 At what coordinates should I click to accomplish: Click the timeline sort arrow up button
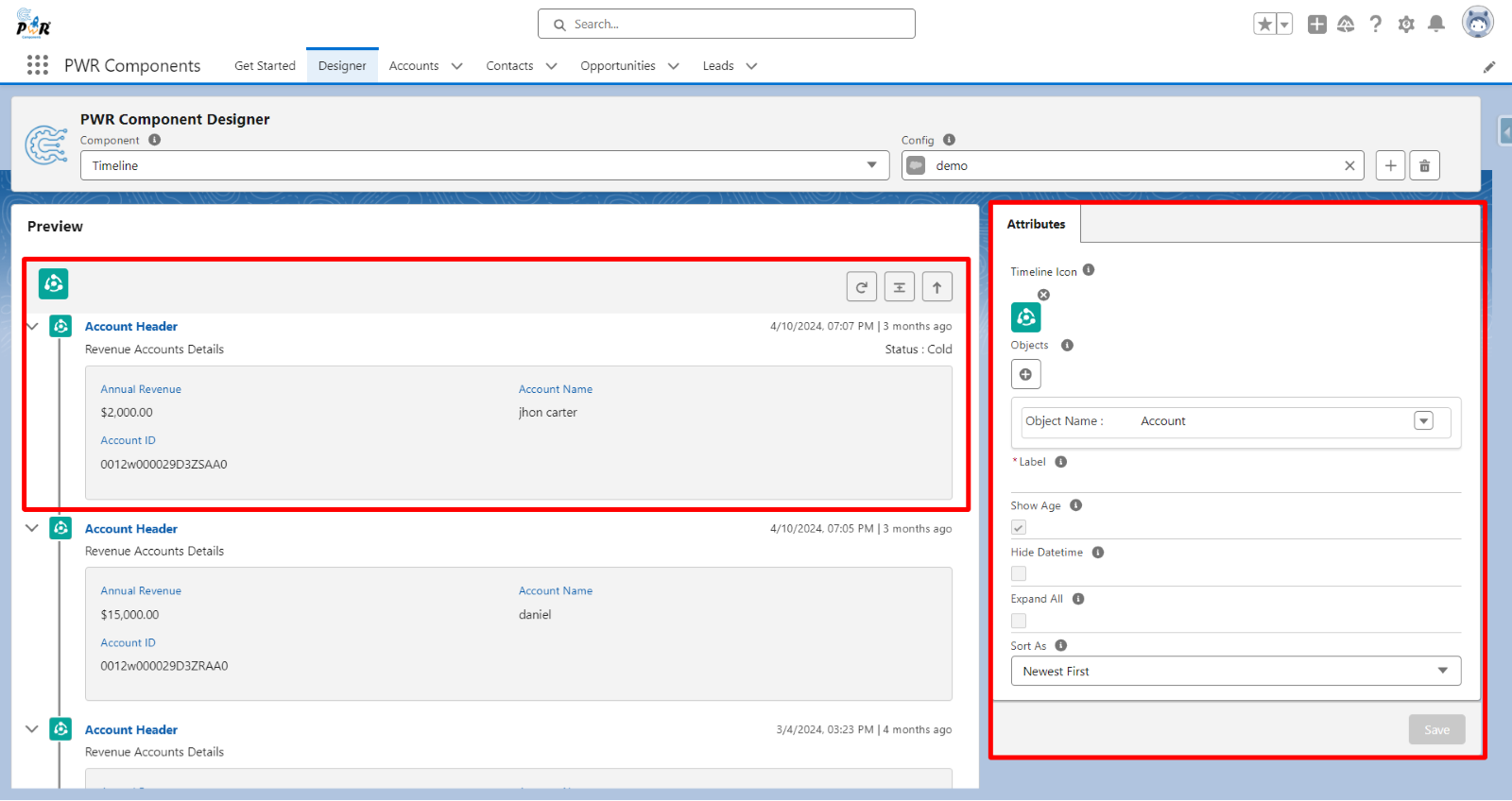(x=937, y=287)
